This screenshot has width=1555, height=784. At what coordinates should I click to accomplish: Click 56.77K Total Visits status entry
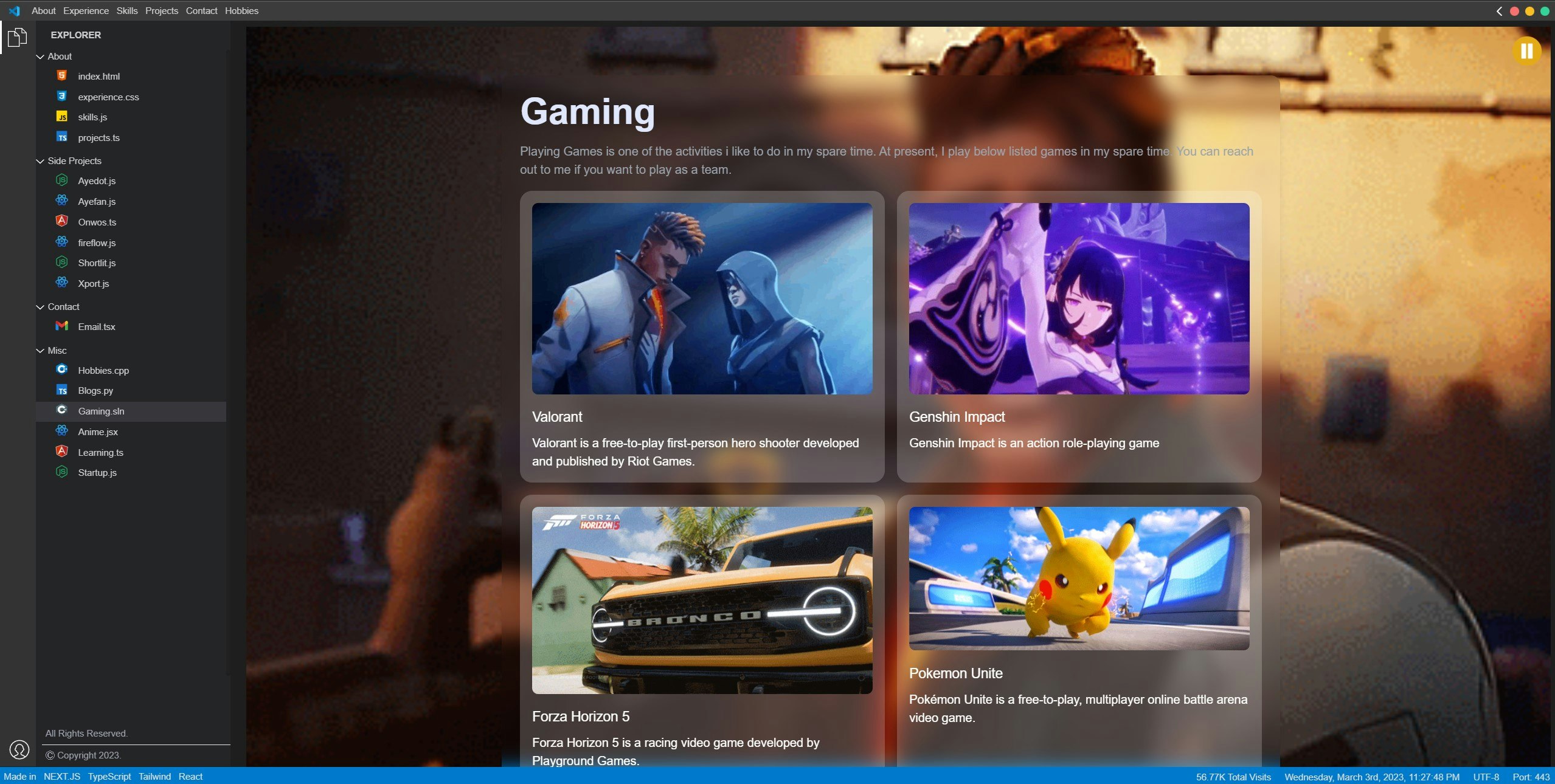pos(1233,777)
